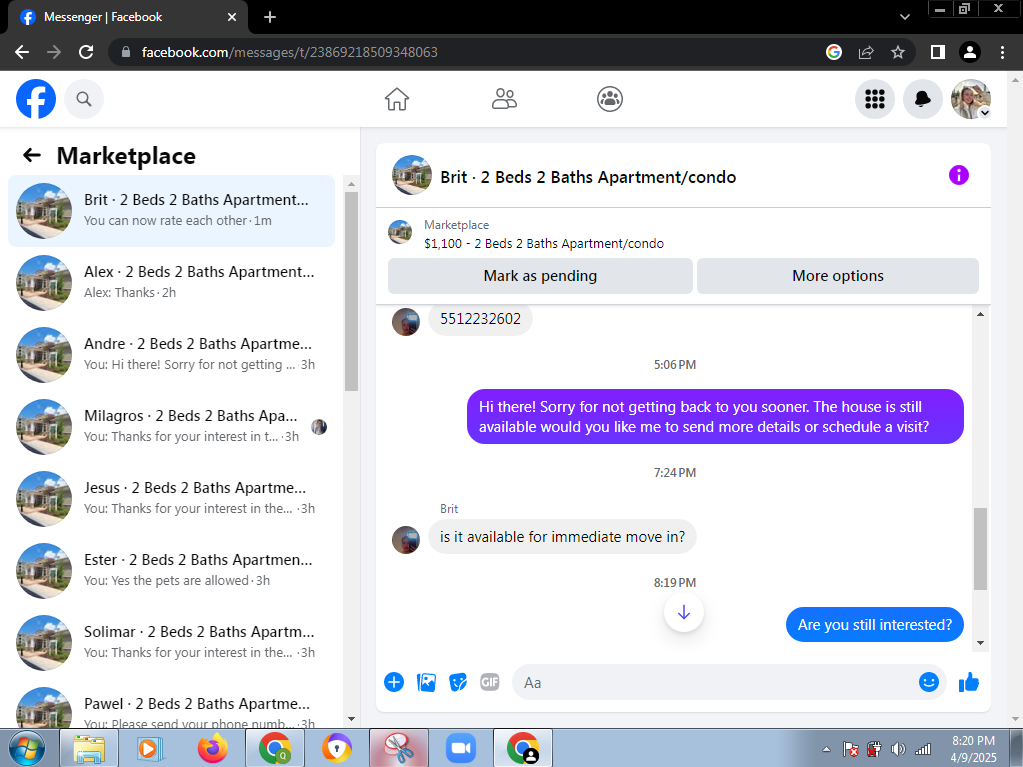Click chat scrollbar down arrow

(x=980, y=643)
